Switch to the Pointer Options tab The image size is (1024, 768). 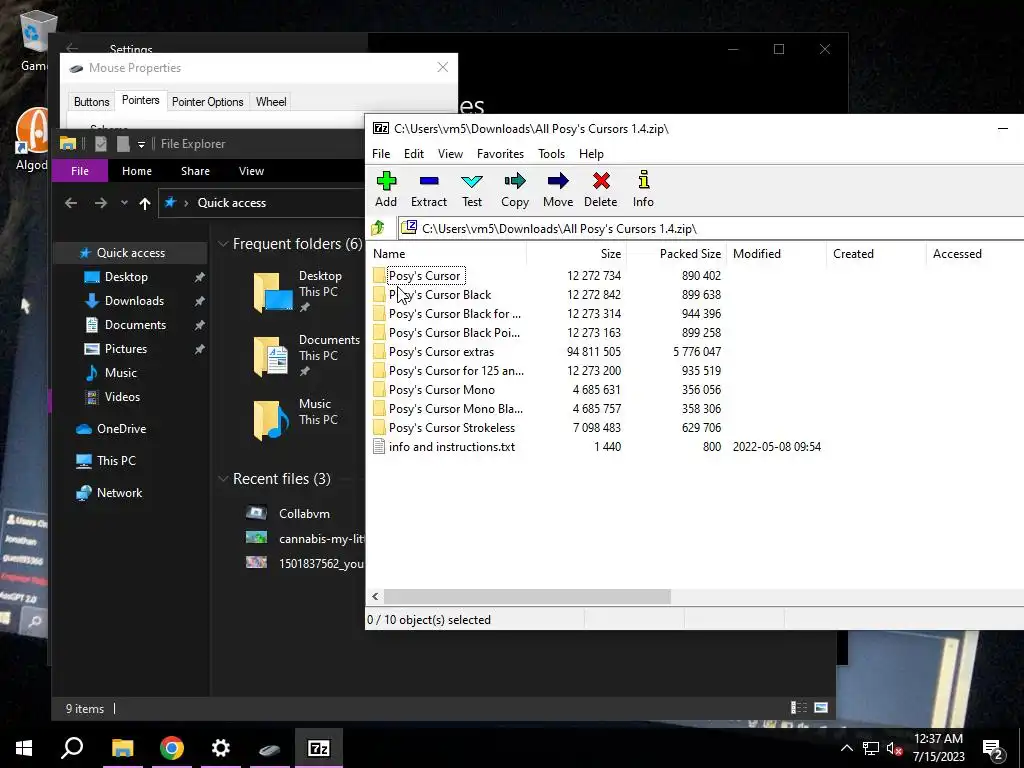(x=208, y=102)
